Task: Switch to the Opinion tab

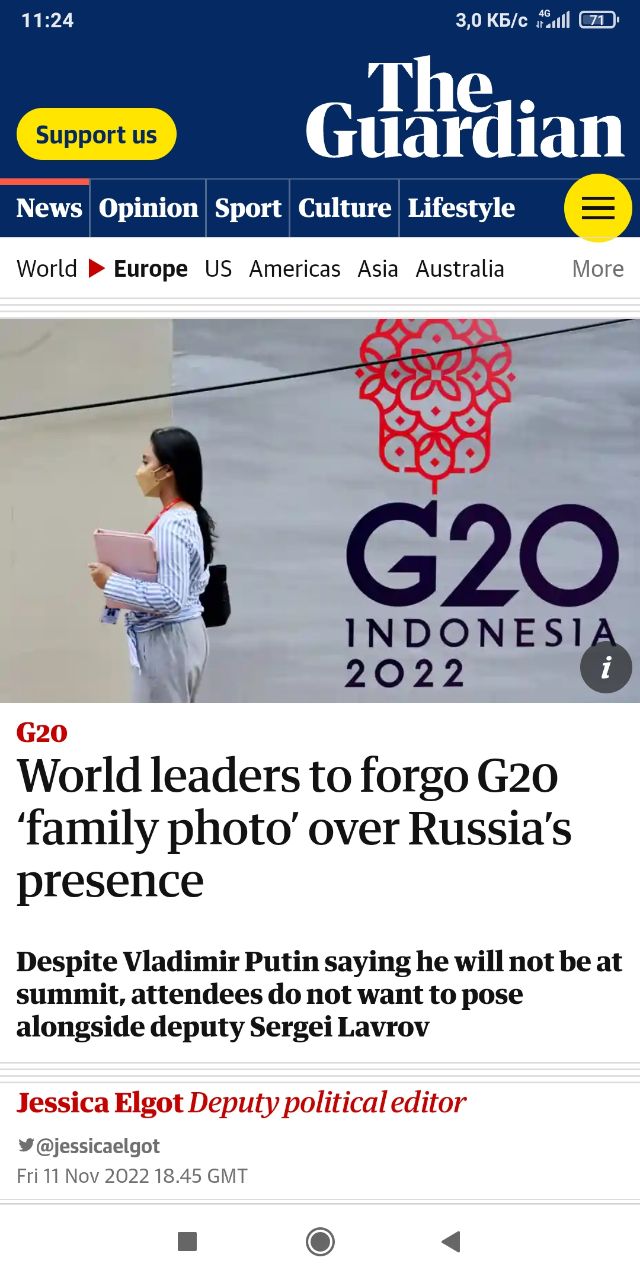Action: [x=149, y=208]
